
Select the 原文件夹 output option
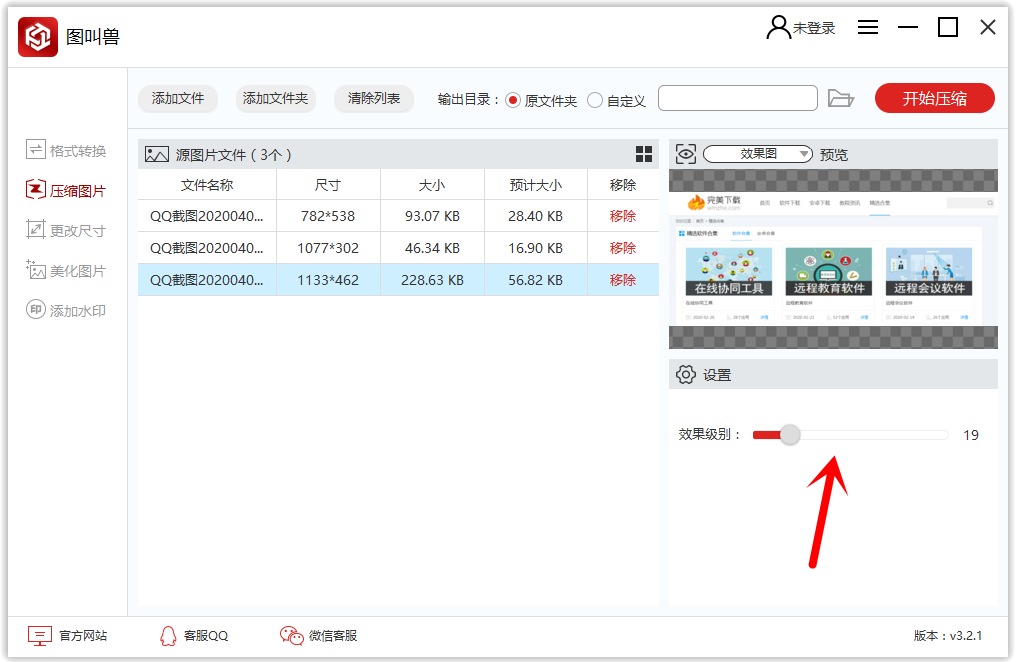point(512,99)
